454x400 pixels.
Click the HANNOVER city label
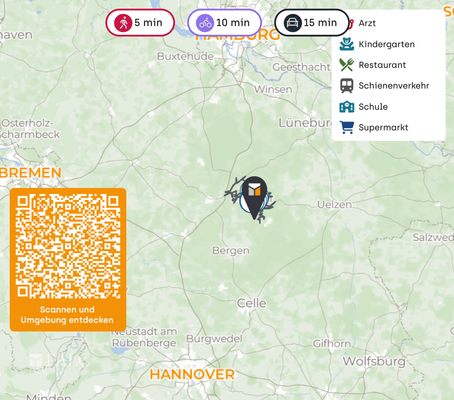click(192, 374)
